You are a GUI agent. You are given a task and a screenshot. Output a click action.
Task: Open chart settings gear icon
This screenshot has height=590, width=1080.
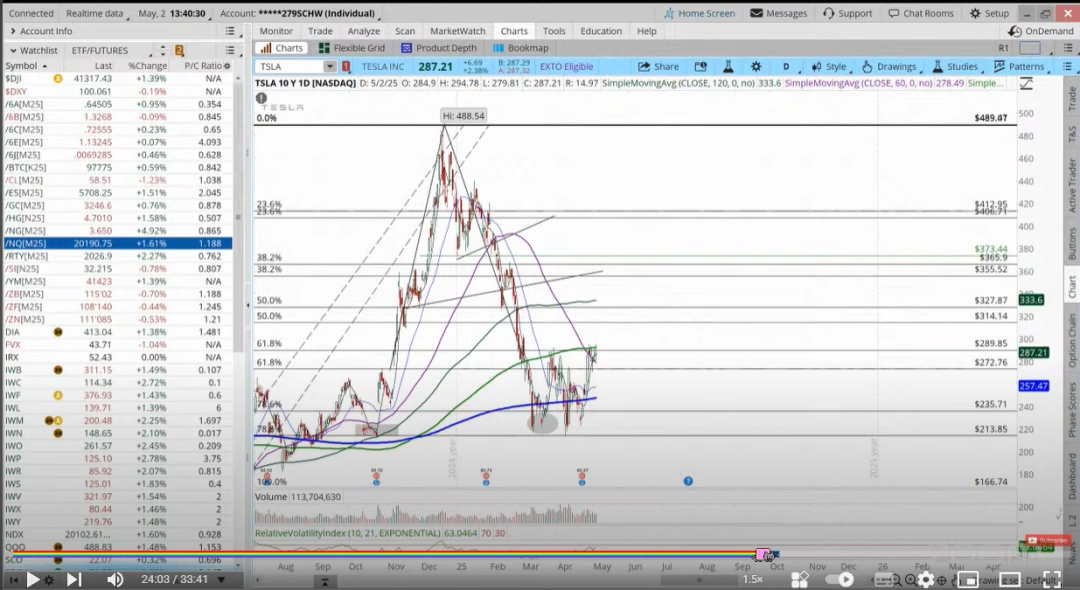756,67
